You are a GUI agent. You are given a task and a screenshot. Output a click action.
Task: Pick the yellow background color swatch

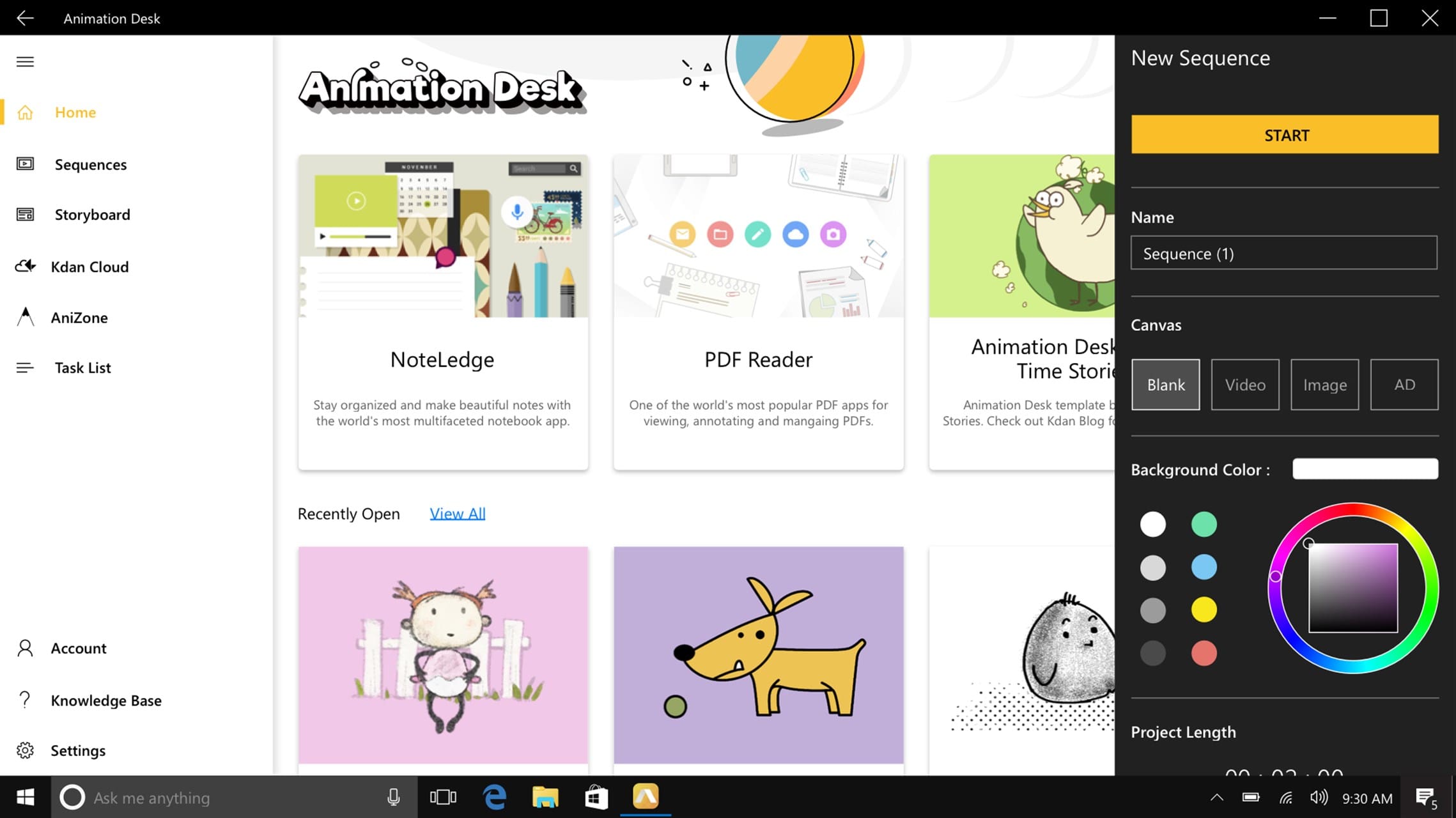pos(1204,610)
